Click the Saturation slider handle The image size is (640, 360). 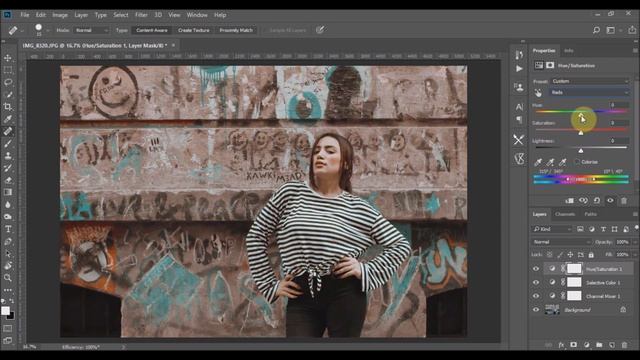581,133
